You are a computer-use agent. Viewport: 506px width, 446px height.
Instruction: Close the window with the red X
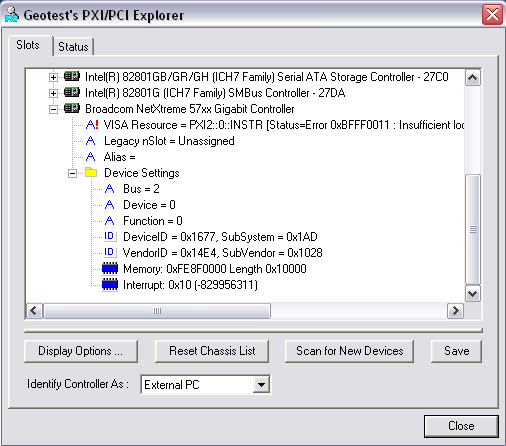coord(492,14)
